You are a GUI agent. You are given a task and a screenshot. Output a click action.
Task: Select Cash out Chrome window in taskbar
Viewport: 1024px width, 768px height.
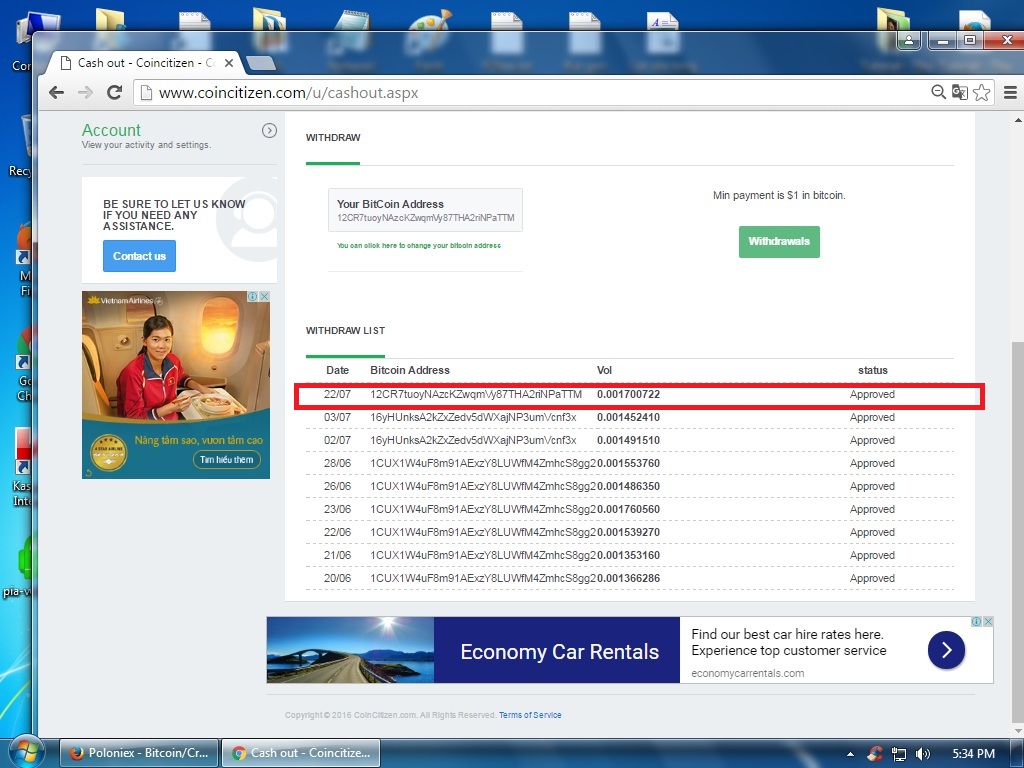pyautogui.click(x=302, y=753)
